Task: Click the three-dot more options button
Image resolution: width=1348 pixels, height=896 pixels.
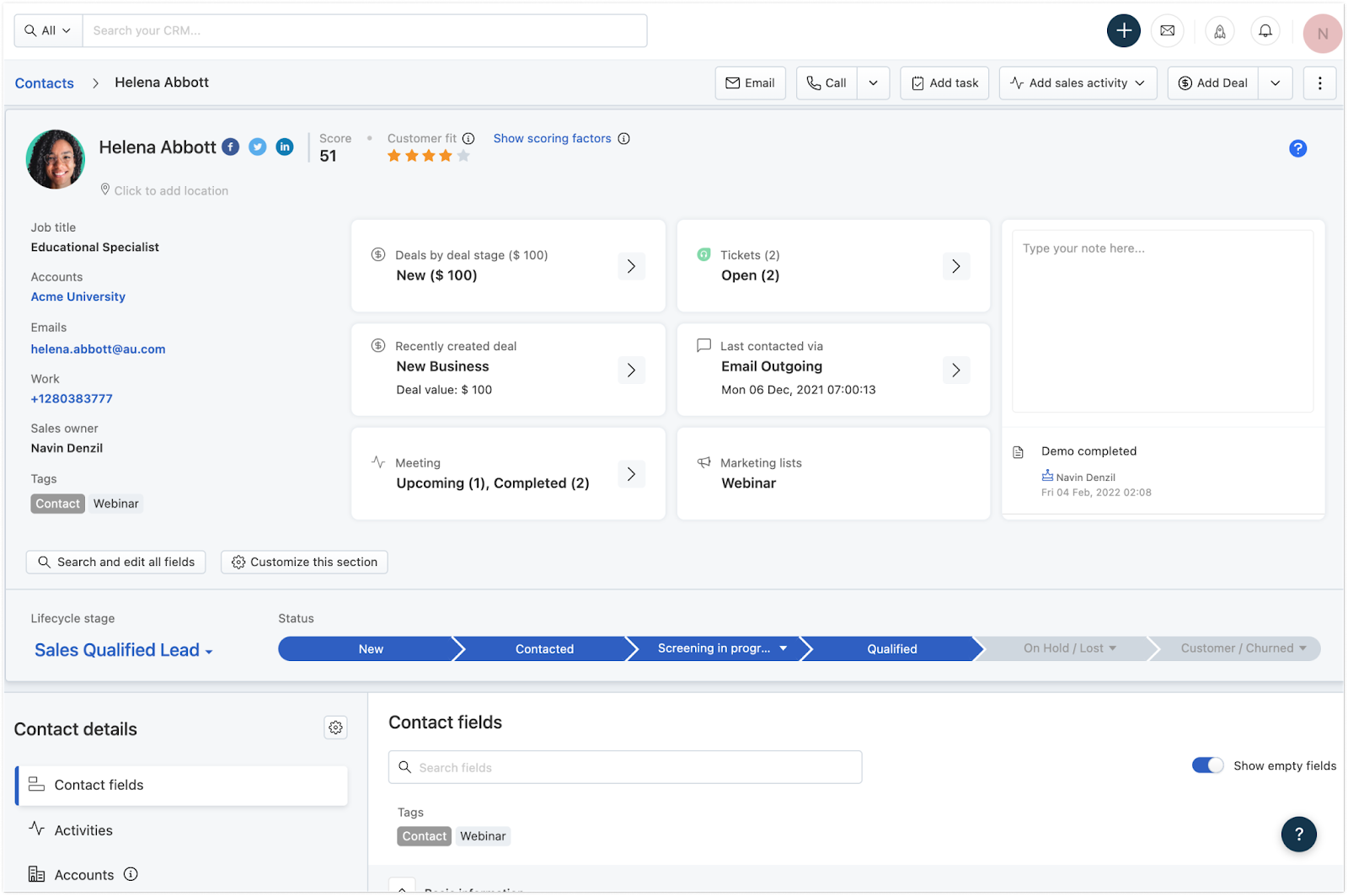Action: (1319, 83)
